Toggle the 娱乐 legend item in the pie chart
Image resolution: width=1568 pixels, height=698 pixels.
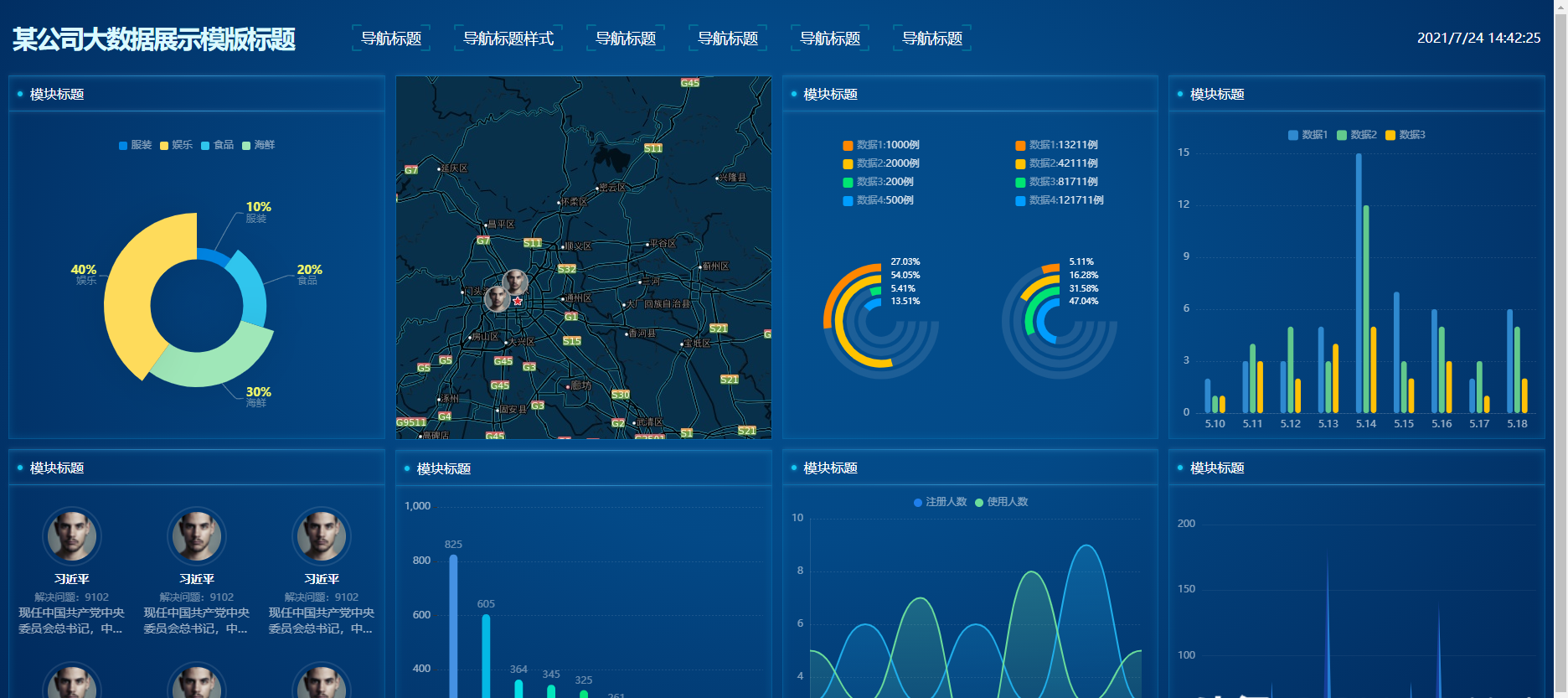click(x=177, y=145)
